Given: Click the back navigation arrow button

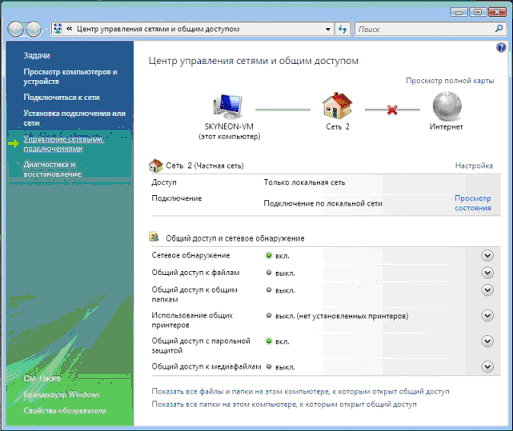Looking at the screenshot, I should pyautogui.click(x=16, y=29).
